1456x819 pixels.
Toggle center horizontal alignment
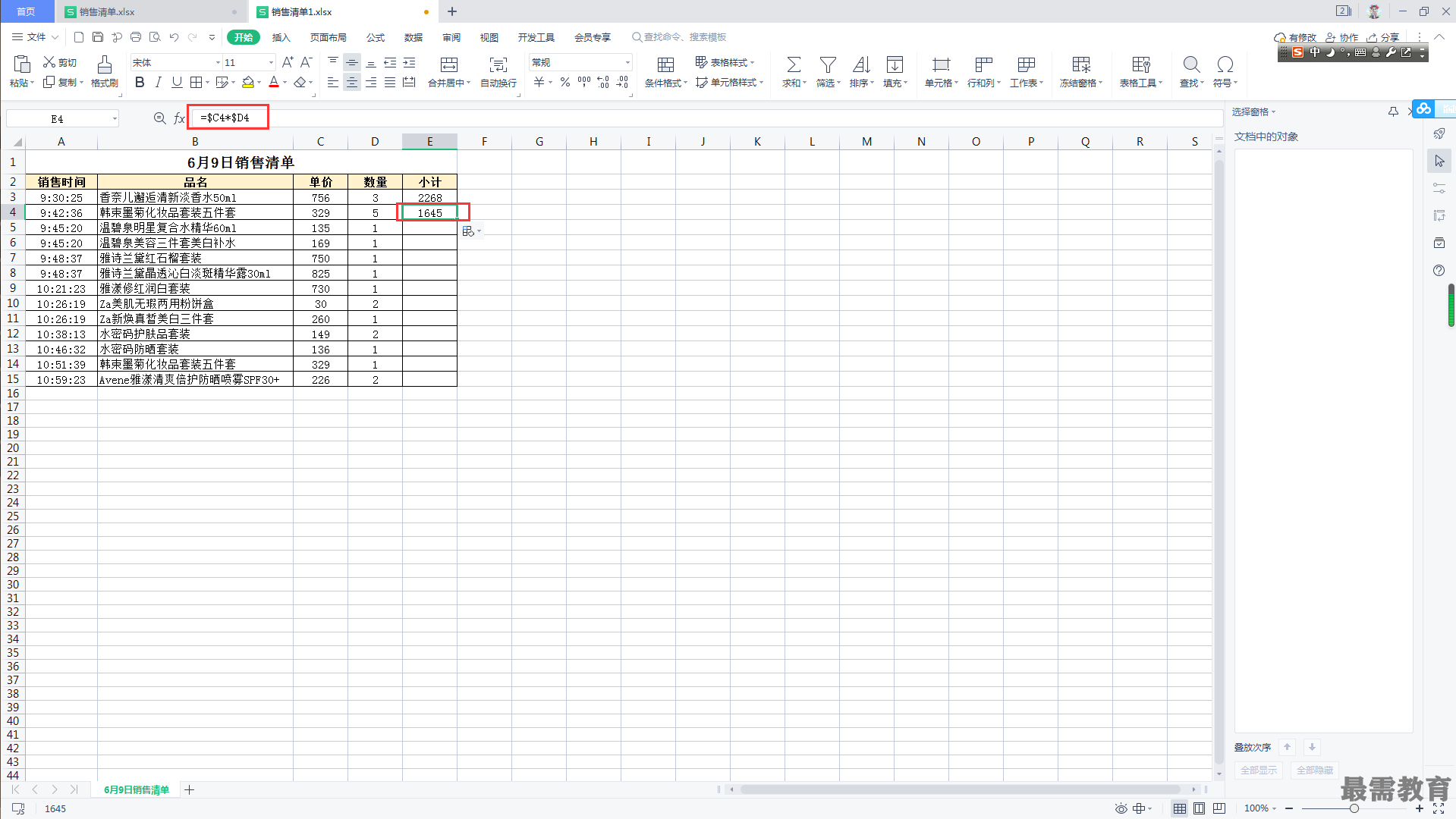[x=352, y=82]
